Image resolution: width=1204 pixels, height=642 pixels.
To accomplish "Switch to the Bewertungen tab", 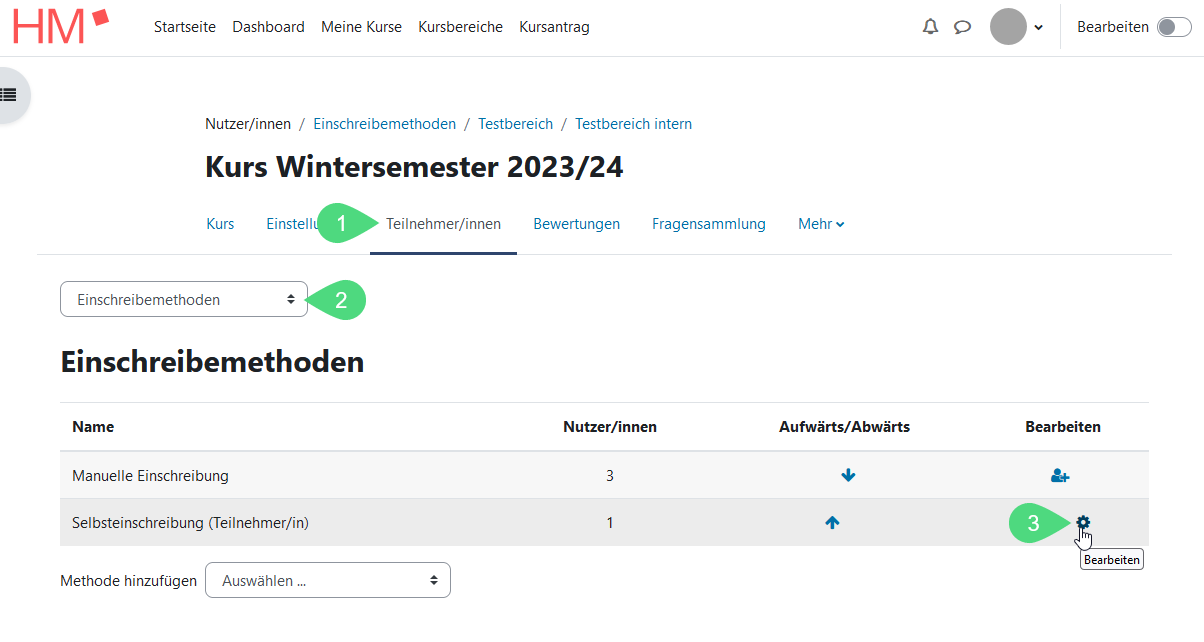I will 576,224.
